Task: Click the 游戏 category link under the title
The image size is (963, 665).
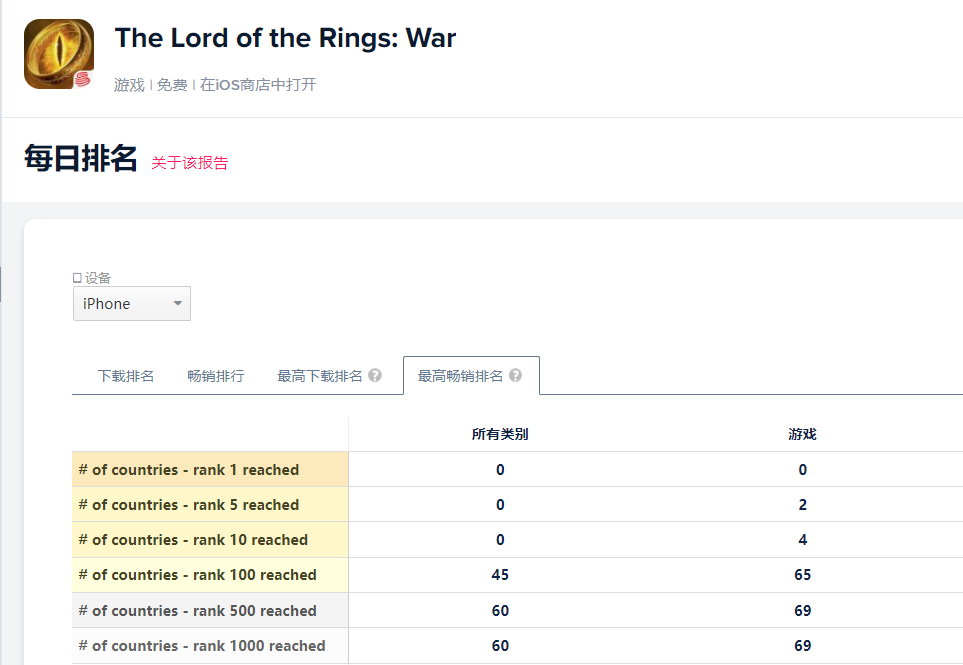Action: (129, 85)
